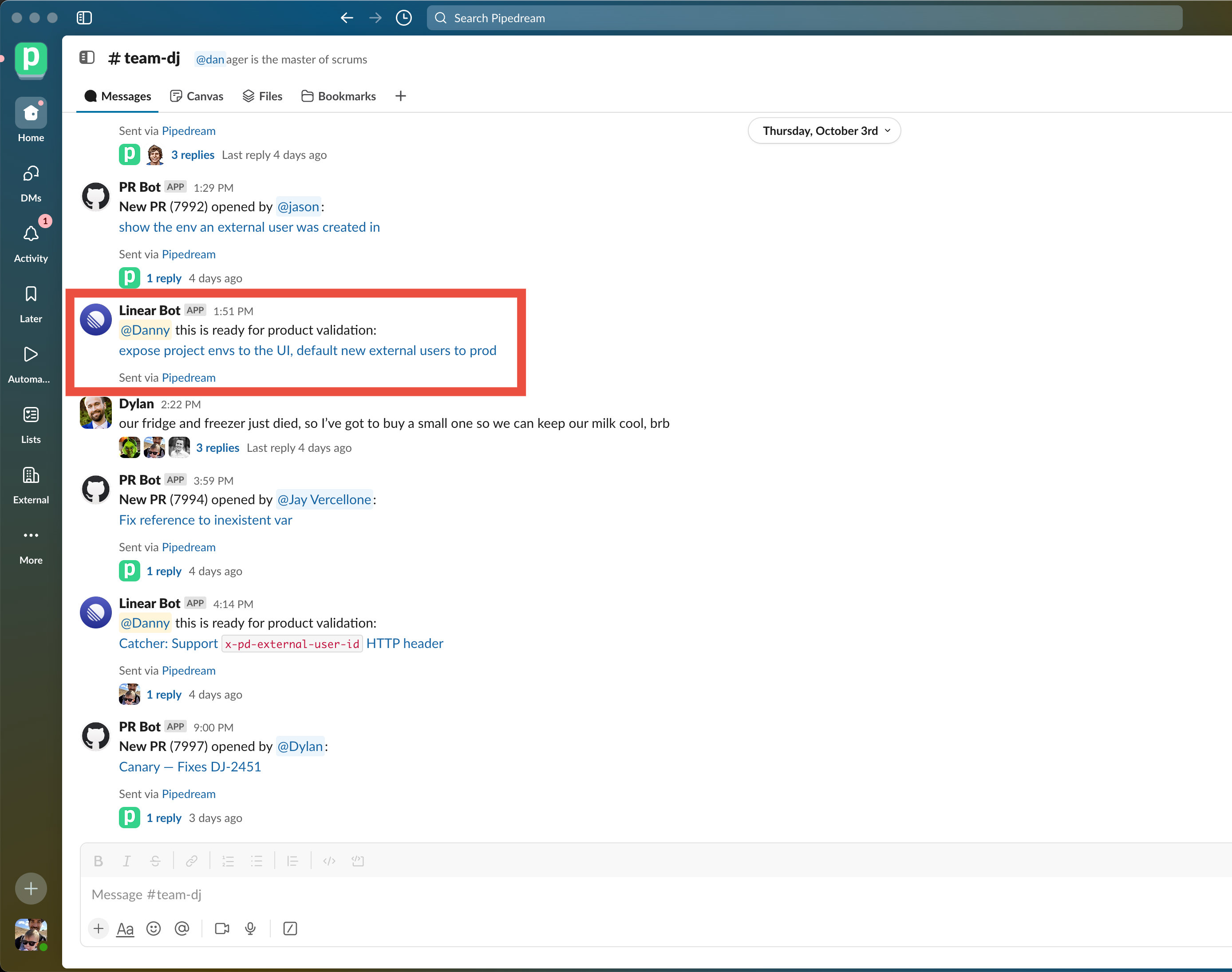Record a video clip
This screenshot has height=972, width=1232.
(222, 929)
